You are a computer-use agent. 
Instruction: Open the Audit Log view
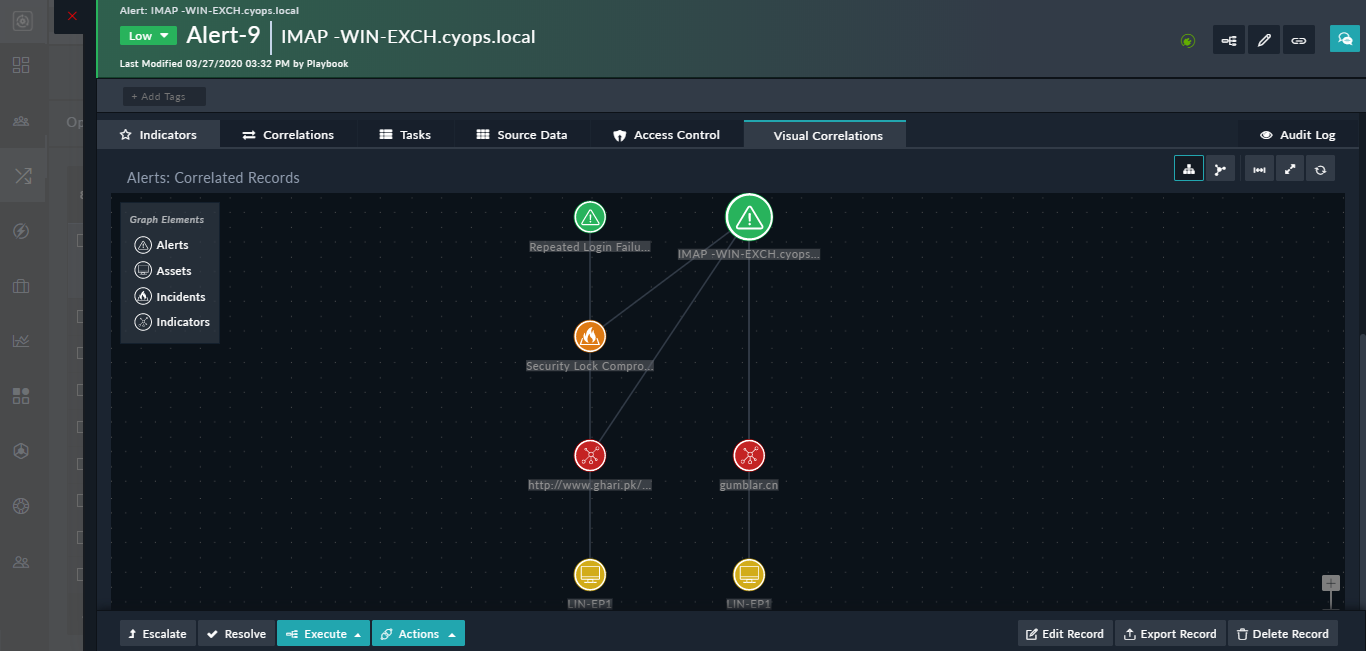point(1296,133)
